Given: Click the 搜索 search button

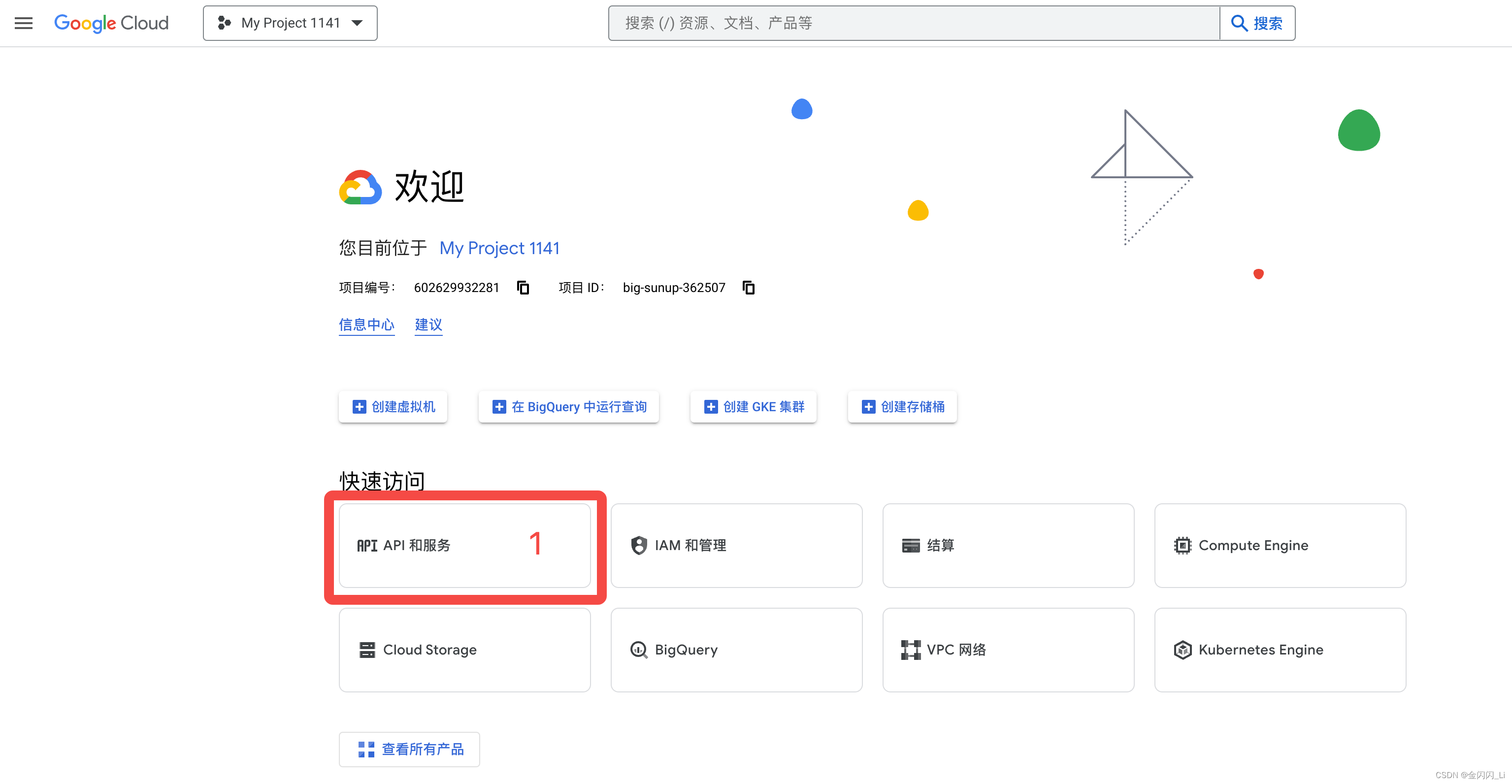Looking at the screenshot, I should coord(1257,23).
